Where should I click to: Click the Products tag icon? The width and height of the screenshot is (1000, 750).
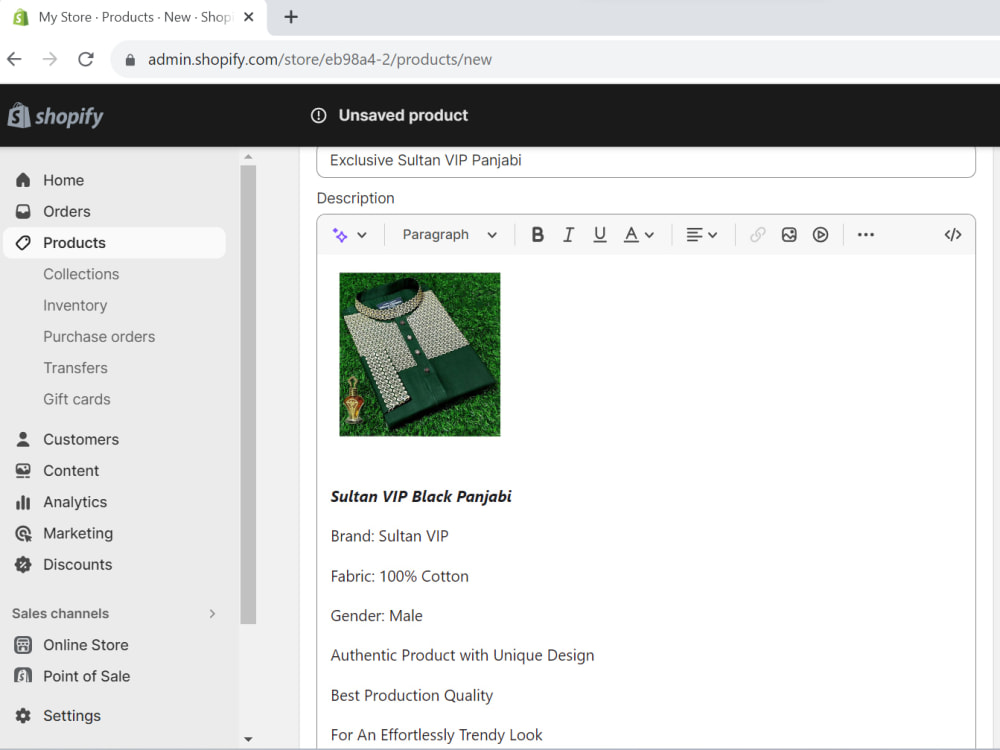tap(23, 242)
